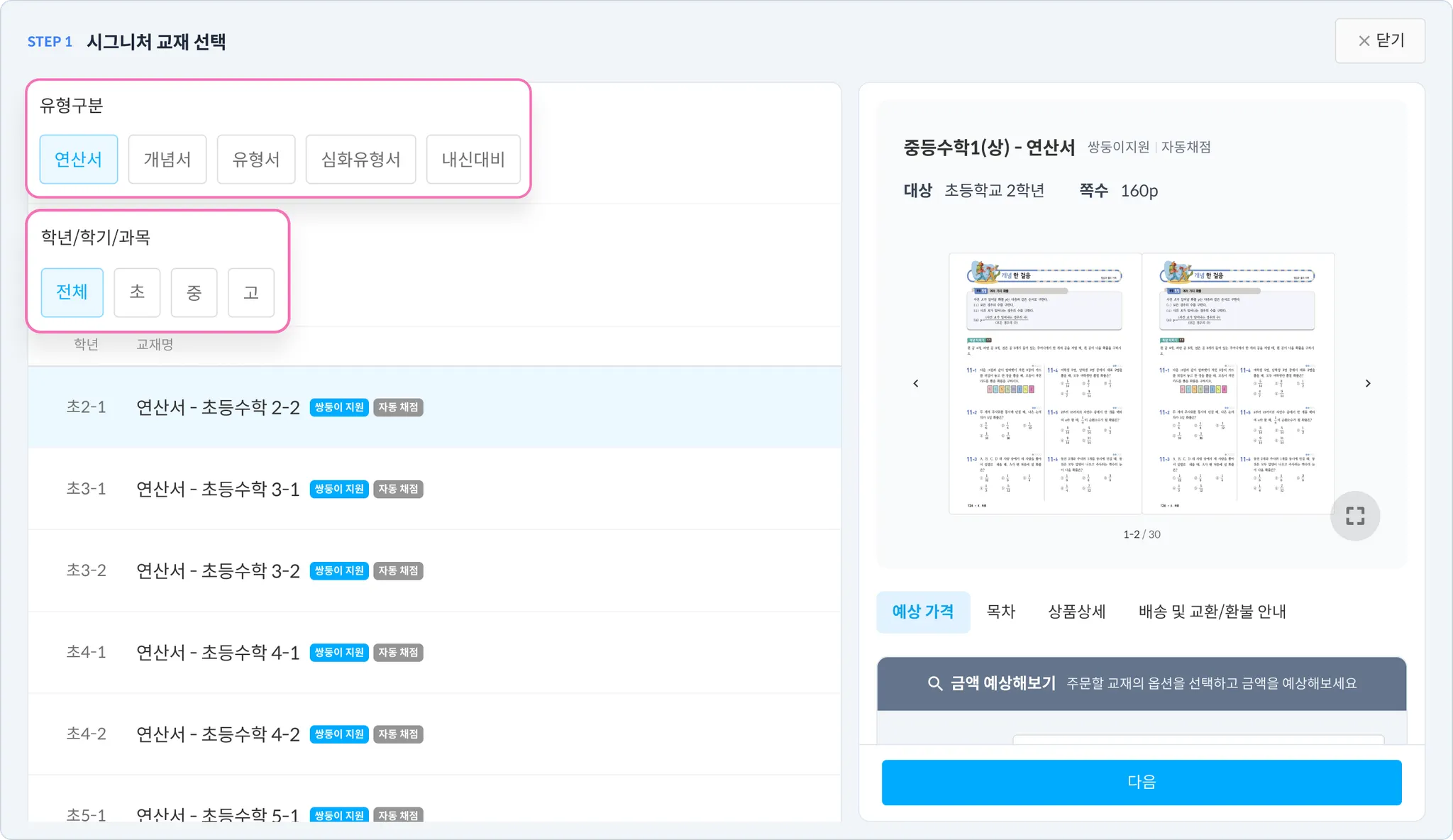Viewport: 1453px width, 840px height.
Task: Go to previous preview page arrow
Action: (916, 384)
